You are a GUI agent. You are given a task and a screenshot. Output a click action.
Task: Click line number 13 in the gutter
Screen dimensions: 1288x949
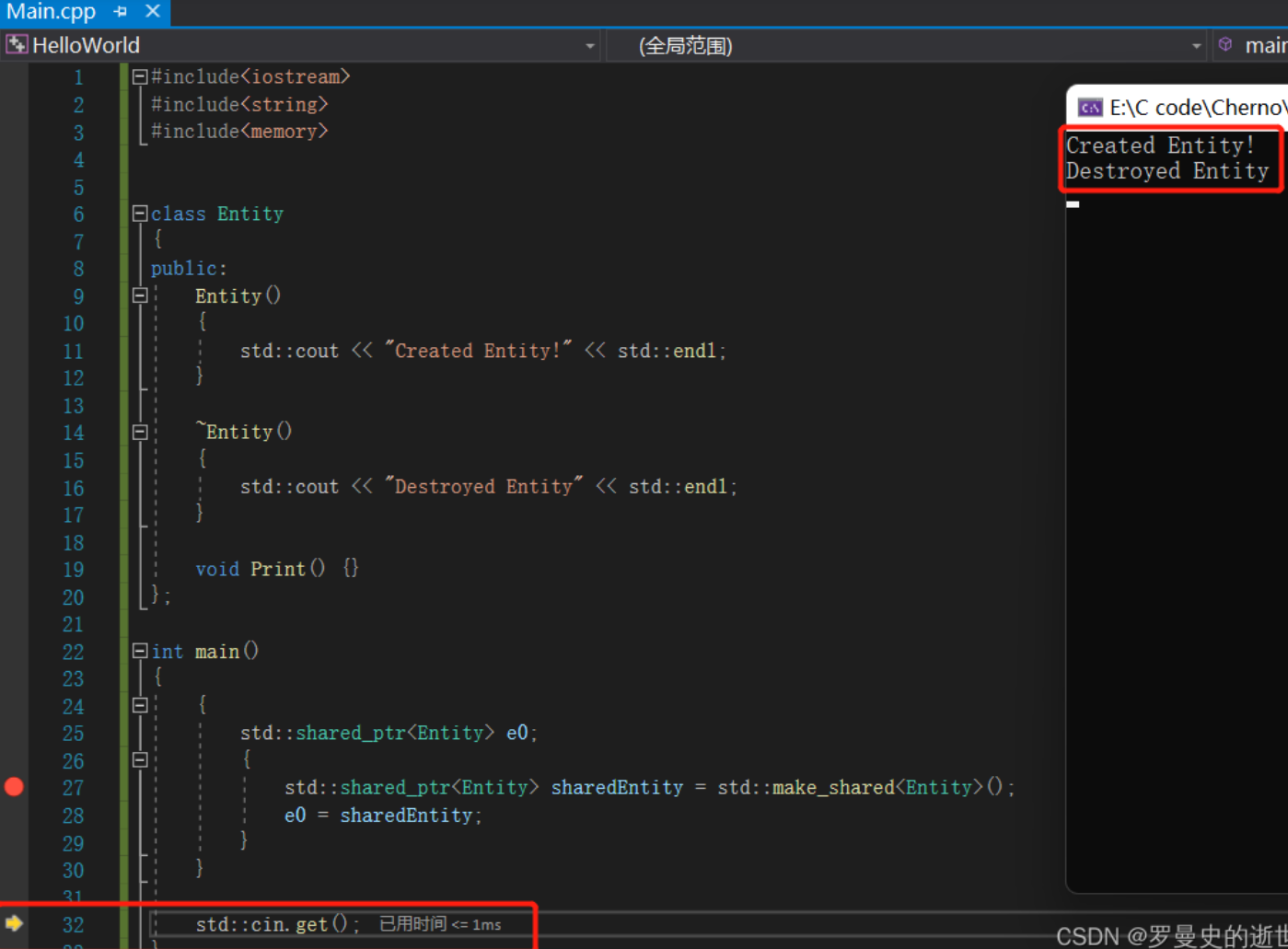73,405
